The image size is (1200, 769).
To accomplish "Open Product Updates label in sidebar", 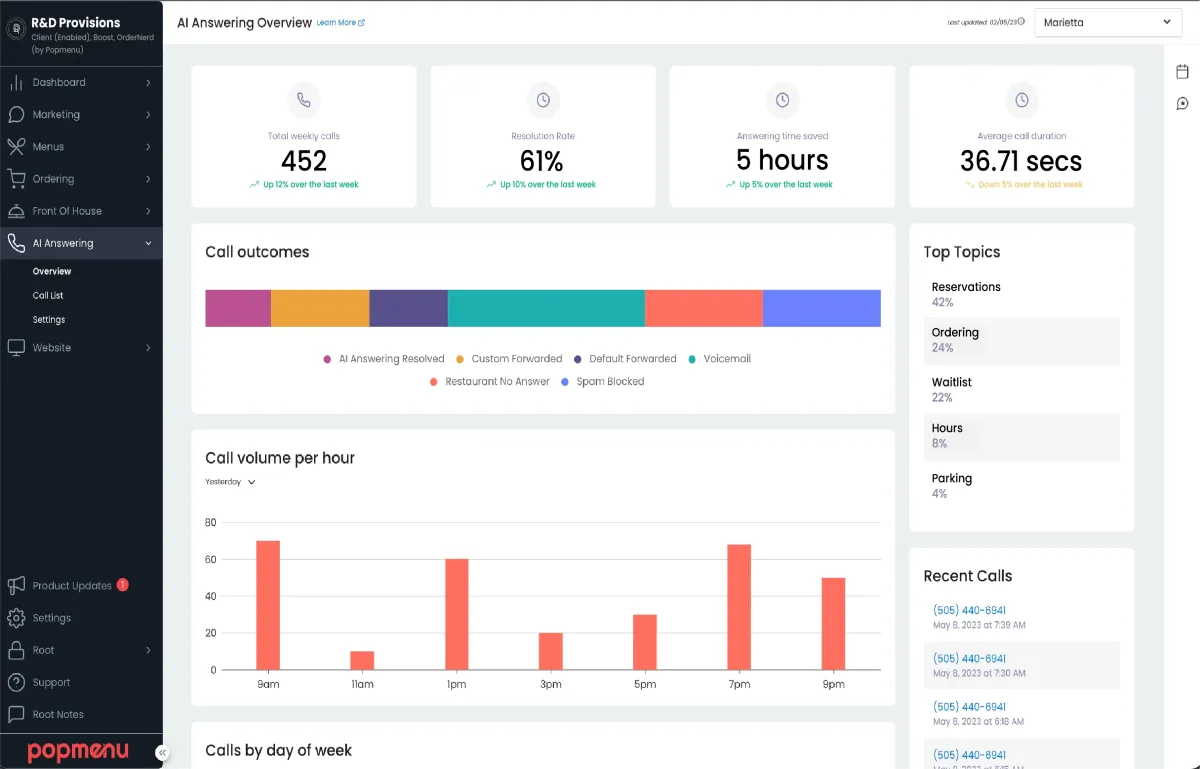I will 72,585.
